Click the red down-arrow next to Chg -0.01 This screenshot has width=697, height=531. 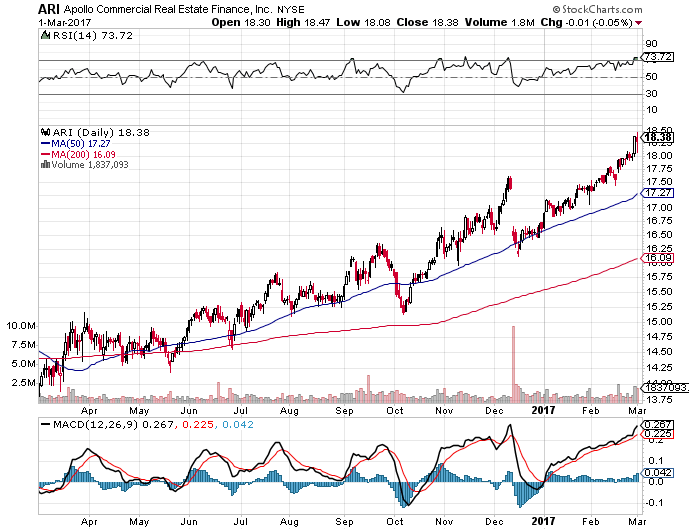click(x=639, y=23)
